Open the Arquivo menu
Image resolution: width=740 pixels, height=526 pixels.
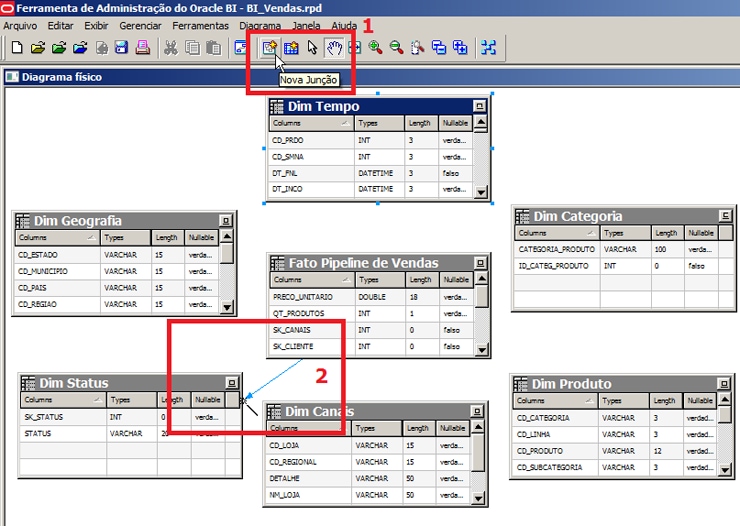click(20, 26)
